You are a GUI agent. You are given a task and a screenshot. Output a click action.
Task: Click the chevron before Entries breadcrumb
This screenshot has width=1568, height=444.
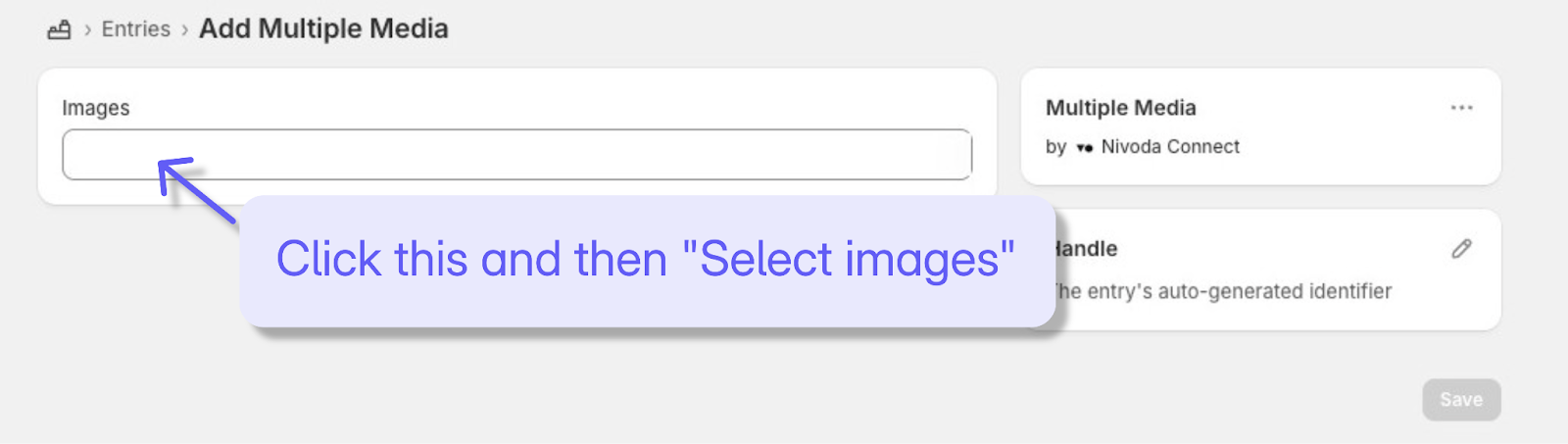click(87, 29)
